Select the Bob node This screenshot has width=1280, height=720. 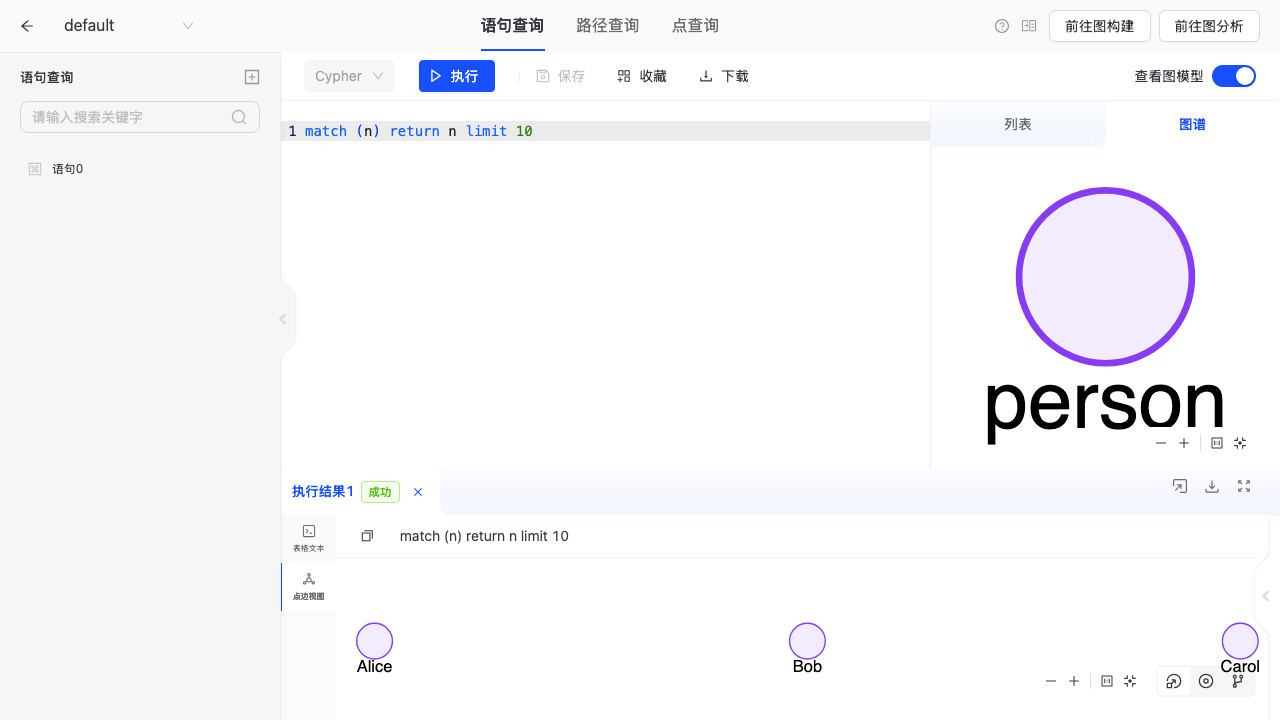tap(807, 641)
